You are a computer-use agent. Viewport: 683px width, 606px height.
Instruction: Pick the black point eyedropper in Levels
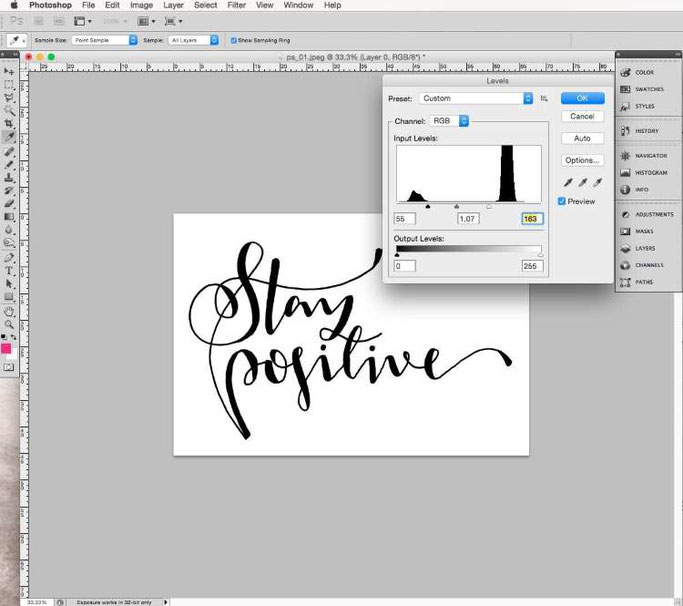(568, 182)
